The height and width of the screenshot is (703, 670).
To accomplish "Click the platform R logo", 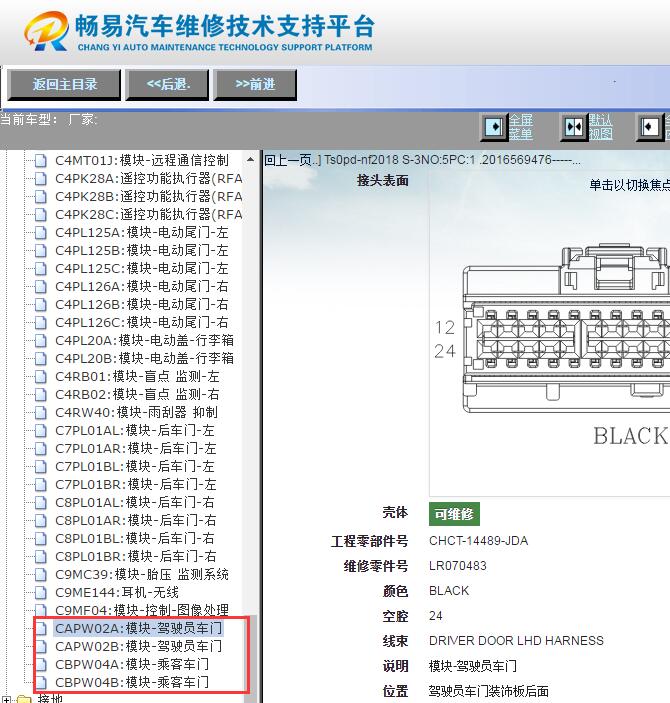I will coord(47,31).
